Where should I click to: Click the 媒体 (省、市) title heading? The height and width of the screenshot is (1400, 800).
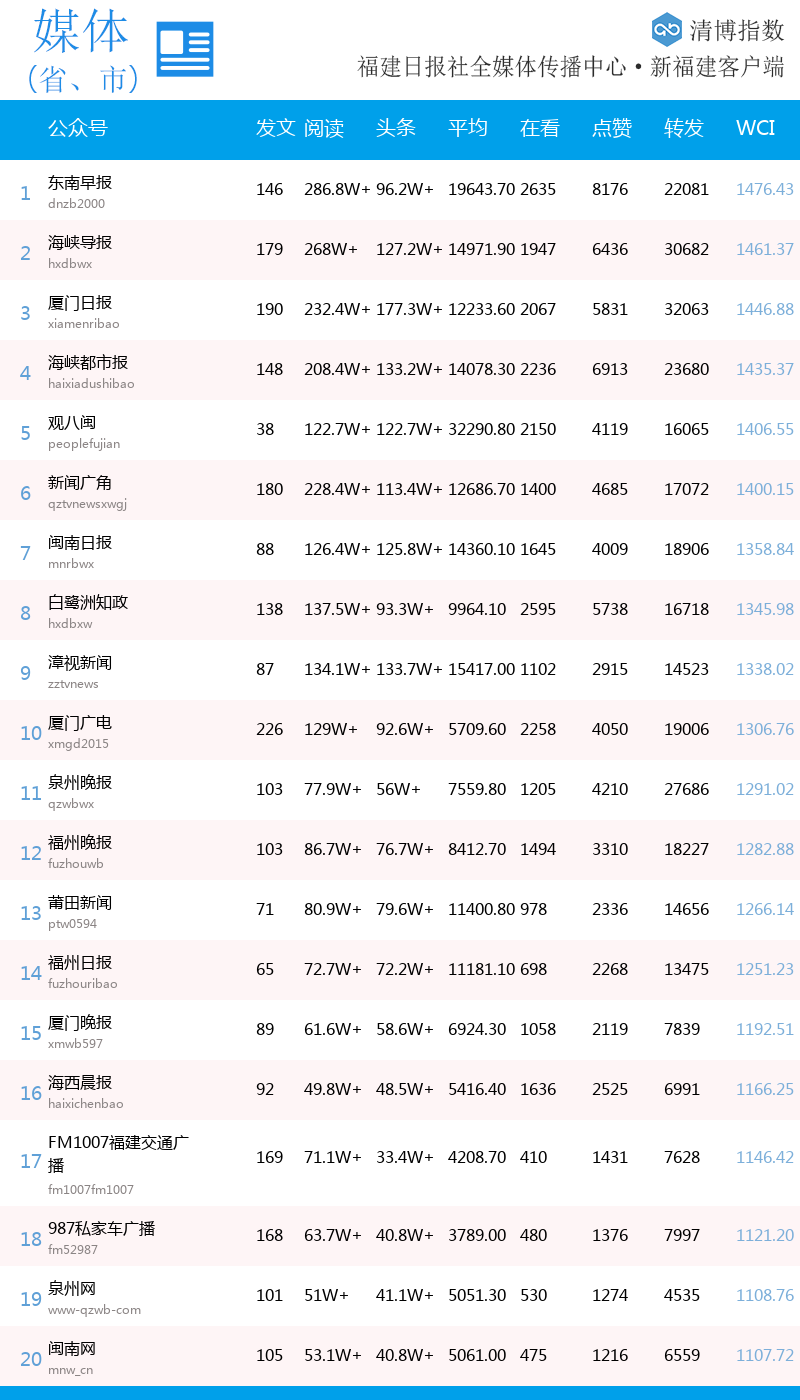[x=82, y=50]
